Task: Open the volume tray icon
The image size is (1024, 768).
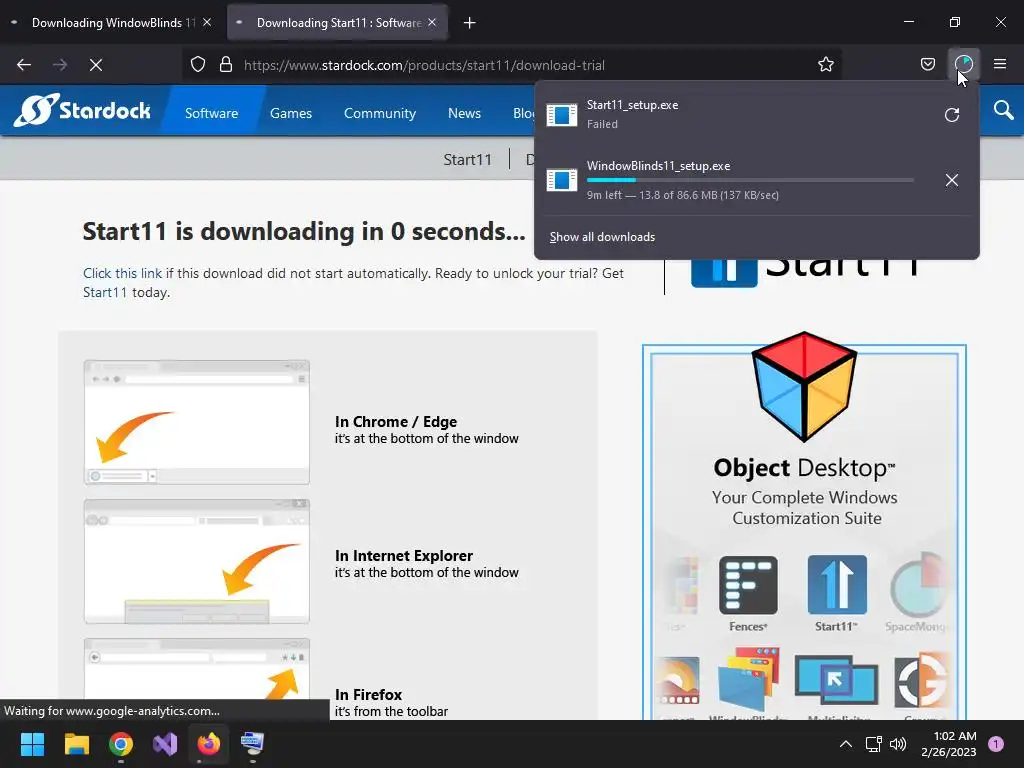Action: click(899, 744)
